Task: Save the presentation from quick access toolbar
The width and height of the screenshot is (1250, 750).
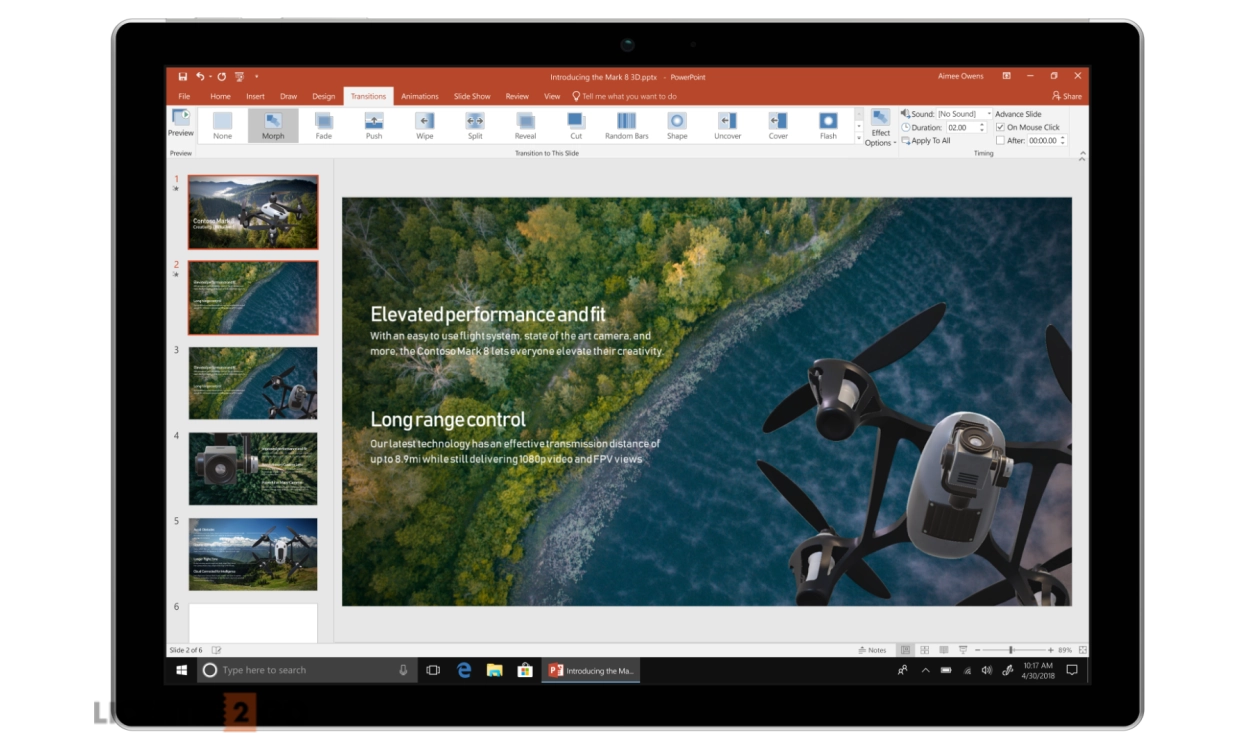Action: tap(183, 76)
